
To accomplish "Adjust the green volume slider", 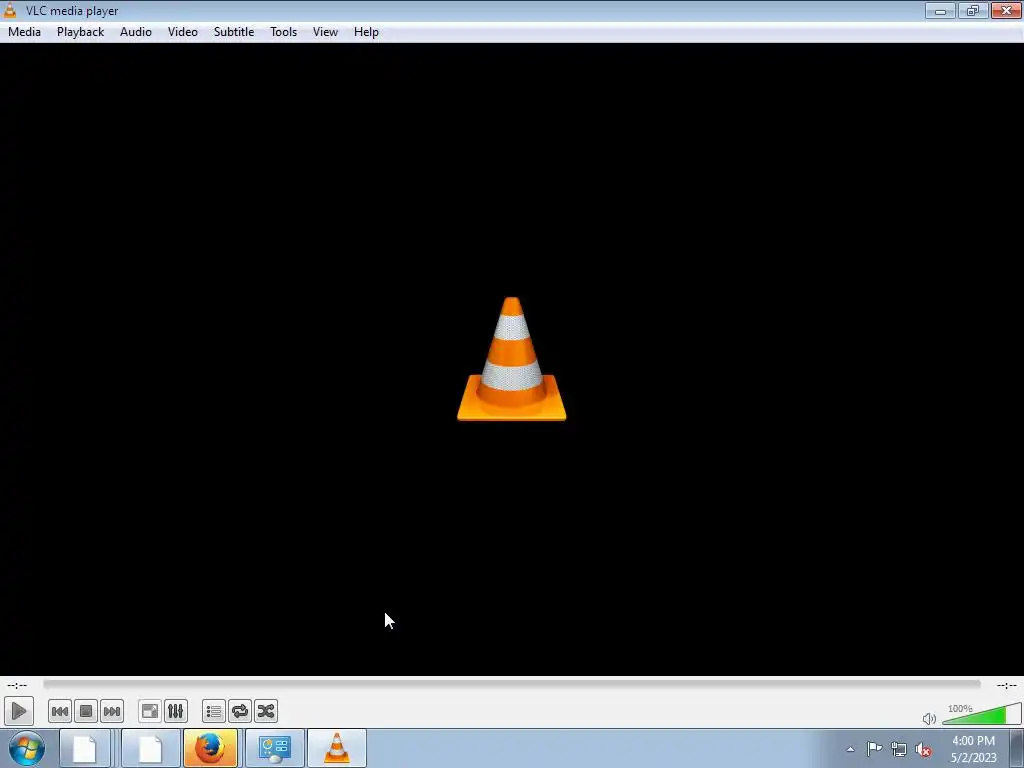I will (982, 714).
